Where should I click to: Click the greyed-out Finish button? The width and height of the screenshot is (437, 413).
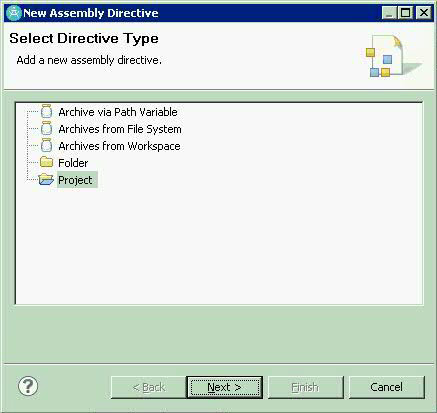[305, 387]
